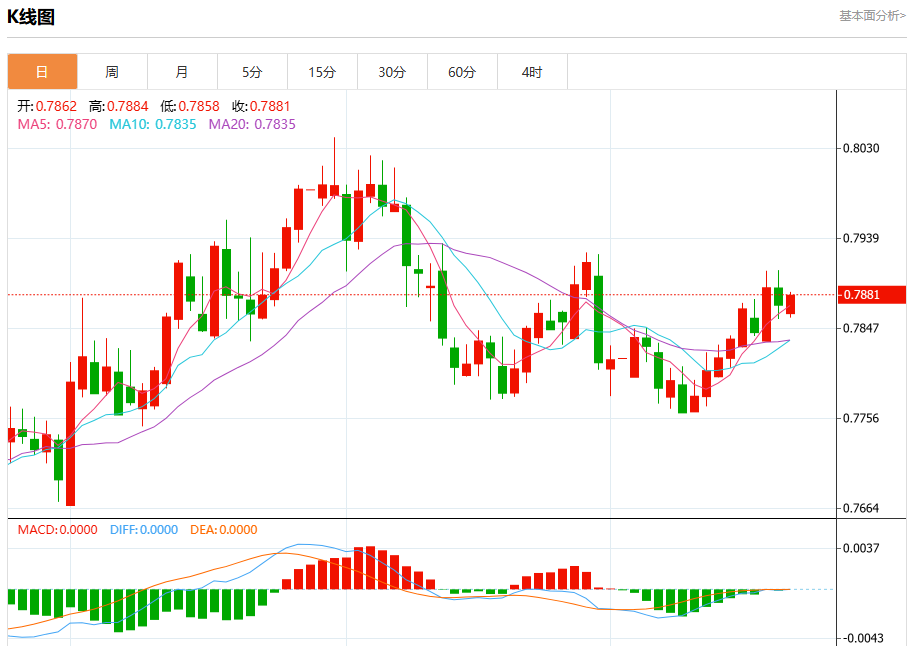Open the 30分 interval tab
911x646 pixels.
click(x=392, y=72)
